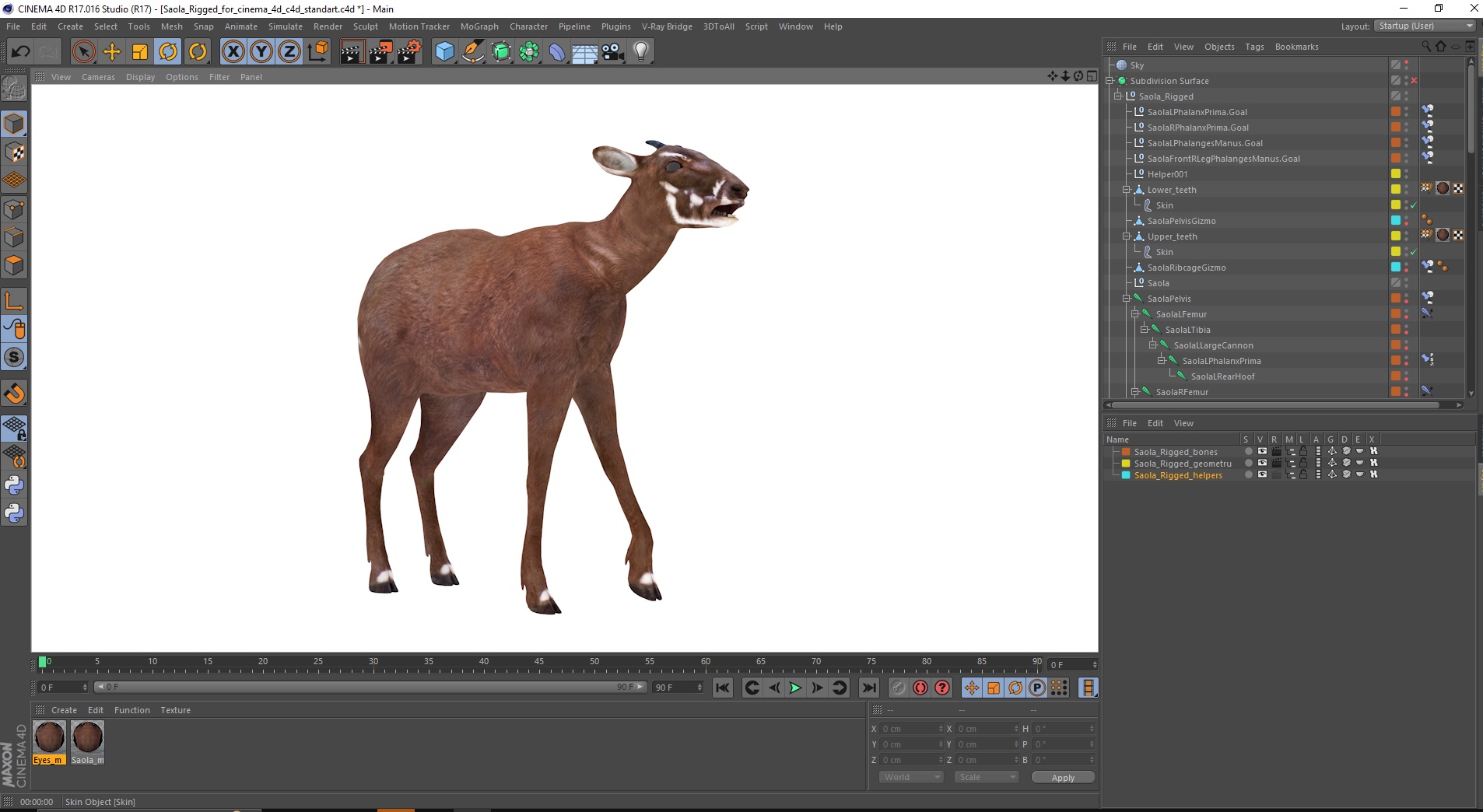Open the Simulate menu
The width and height of the screenshot is (1483, 812).
click(286, 26)
